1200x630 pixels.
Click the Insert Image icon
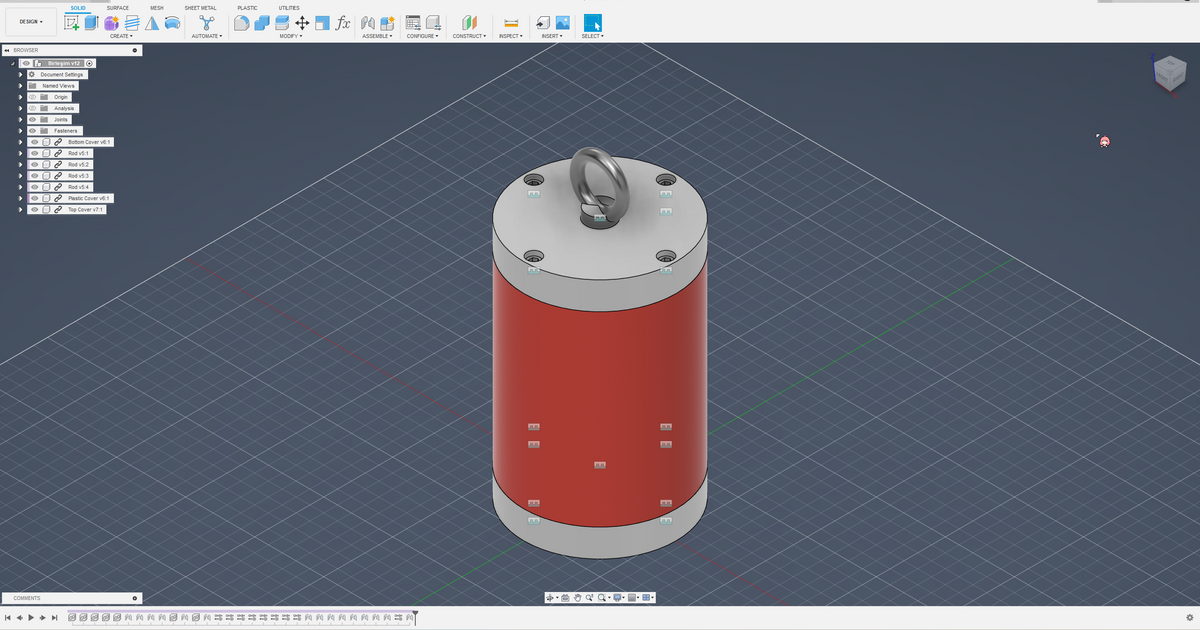click(x=562, y=22)
